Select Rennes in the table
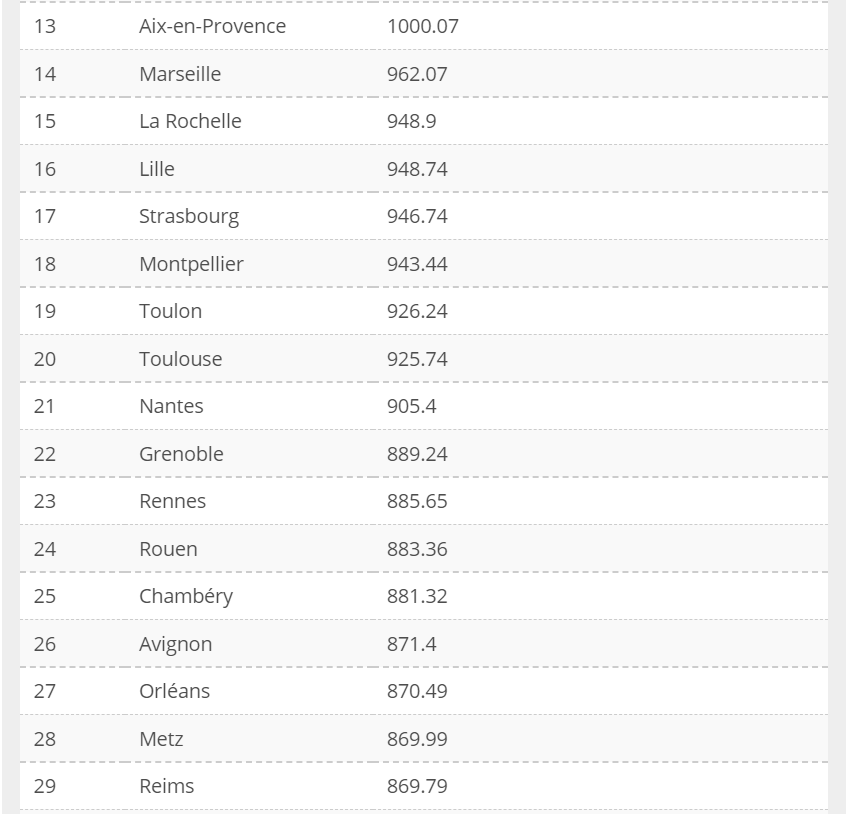Screen dimensions: 847x814 (x=172, y=501)
